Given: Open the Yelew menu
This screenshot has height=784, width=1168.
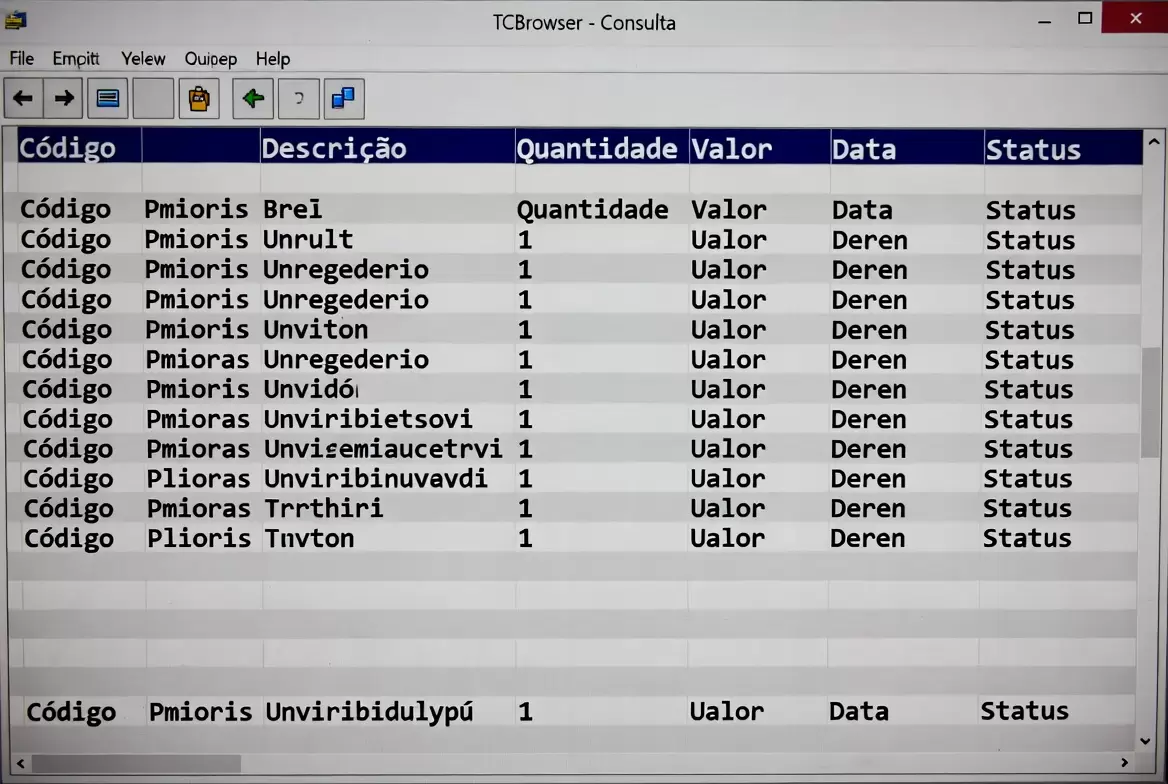Looking at the screenshot, I should 143,59.
